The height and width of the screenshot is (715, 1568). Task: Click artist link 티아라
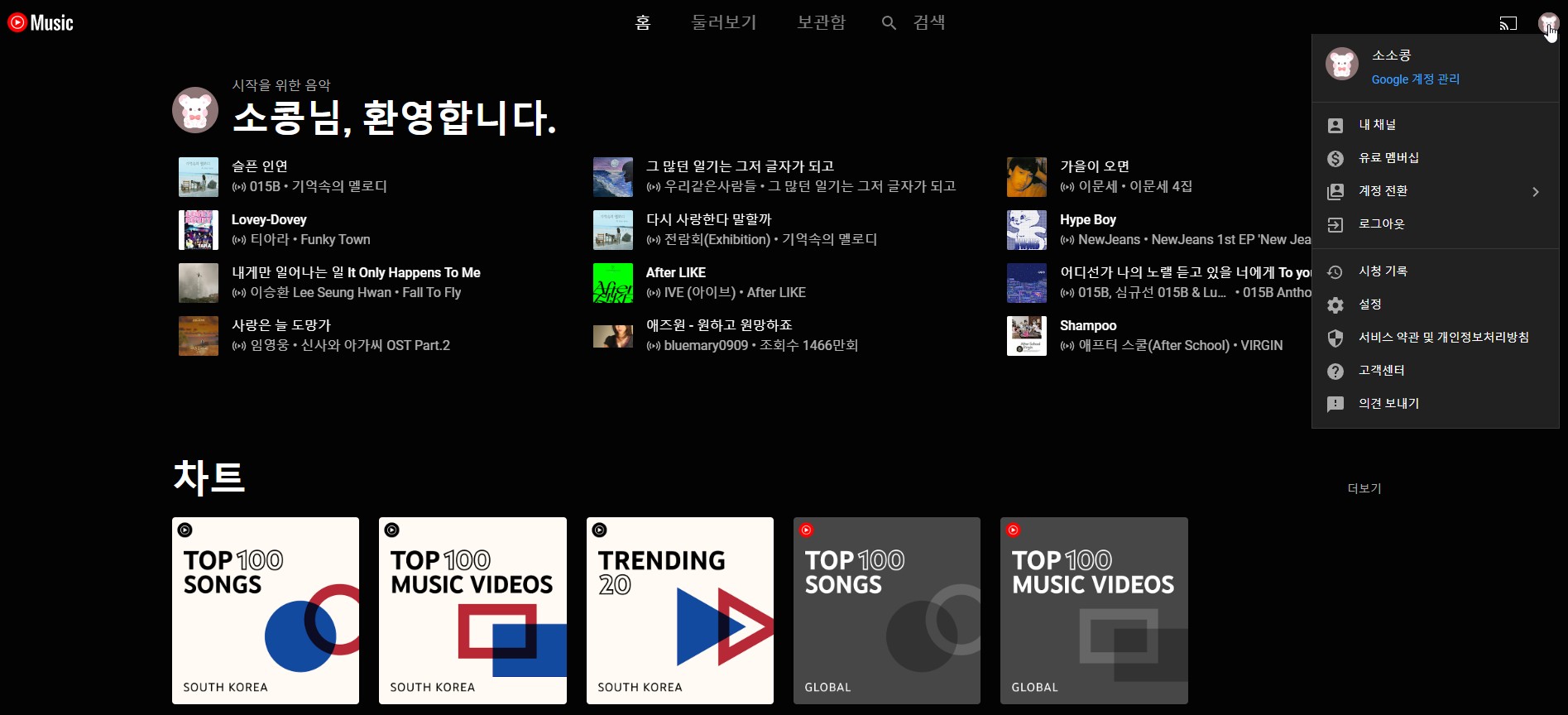pyautogui.click(x=270, y=239)
